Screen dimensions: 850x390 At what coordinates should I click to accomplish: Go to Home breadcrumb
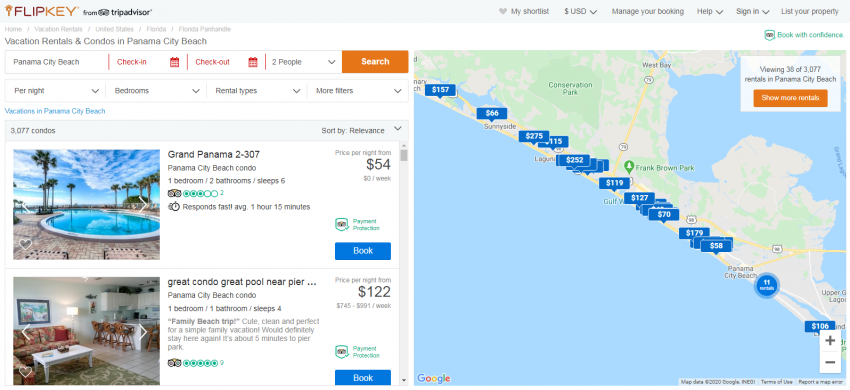[13, 29]
